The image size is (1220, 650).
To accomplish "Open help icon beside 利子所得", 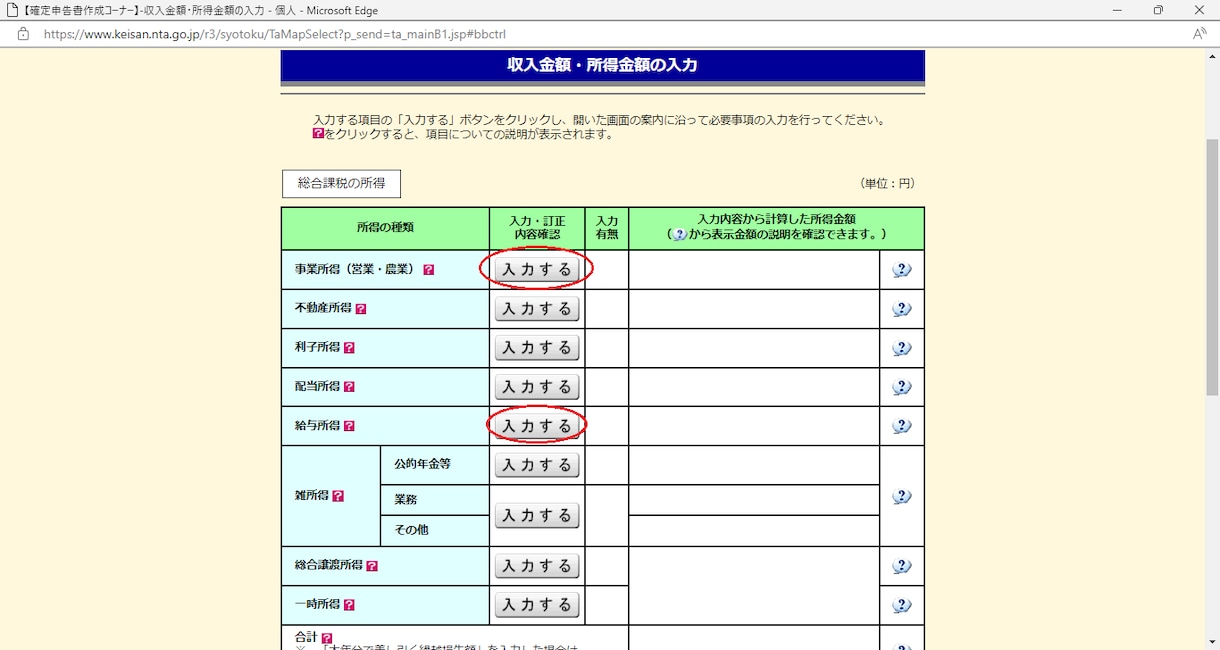I will point(349,348).
